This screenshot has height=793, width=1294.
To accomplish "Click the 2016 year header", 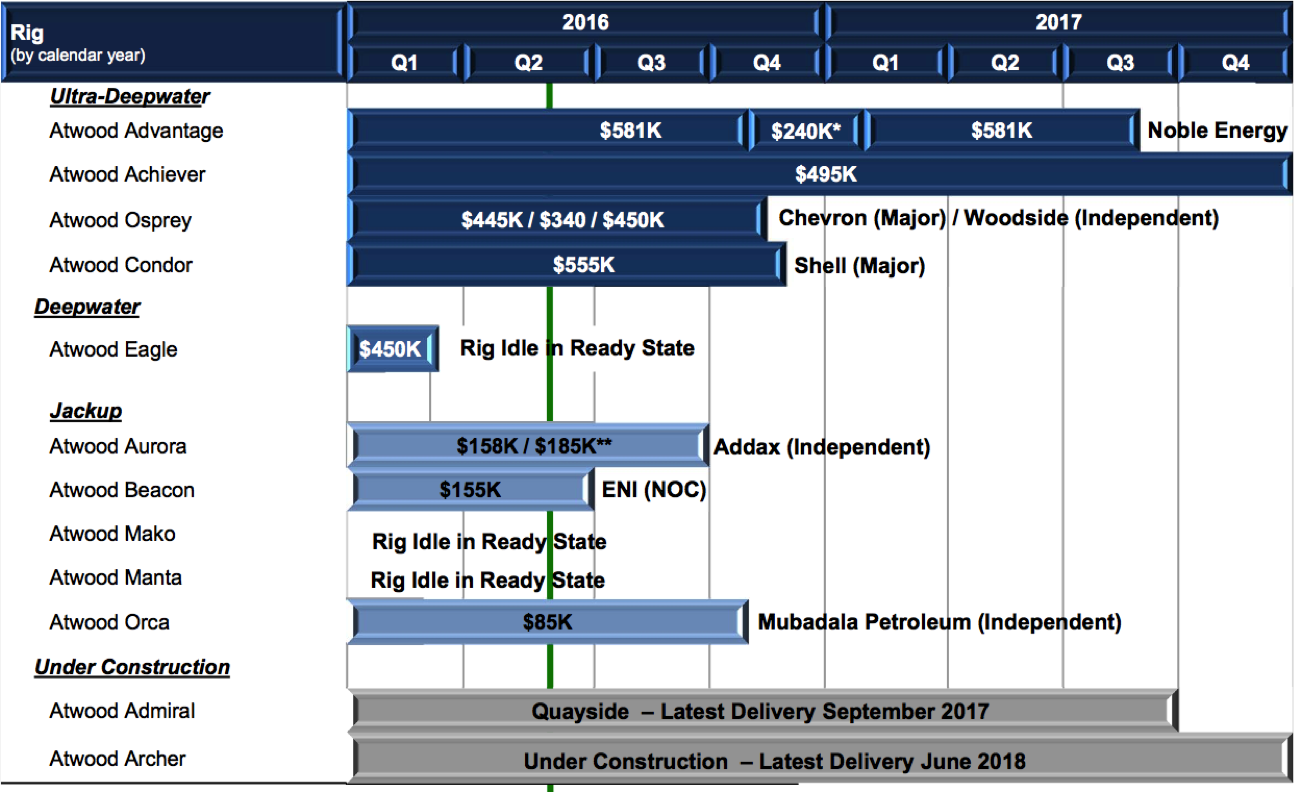I will point(585,22).
